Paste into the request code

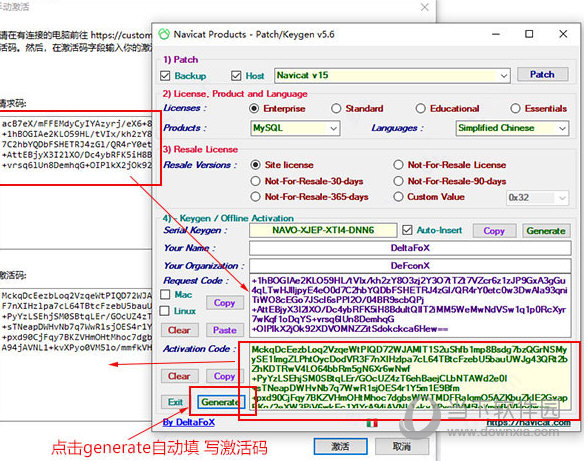pyautogui.click(x=225, y=330)
